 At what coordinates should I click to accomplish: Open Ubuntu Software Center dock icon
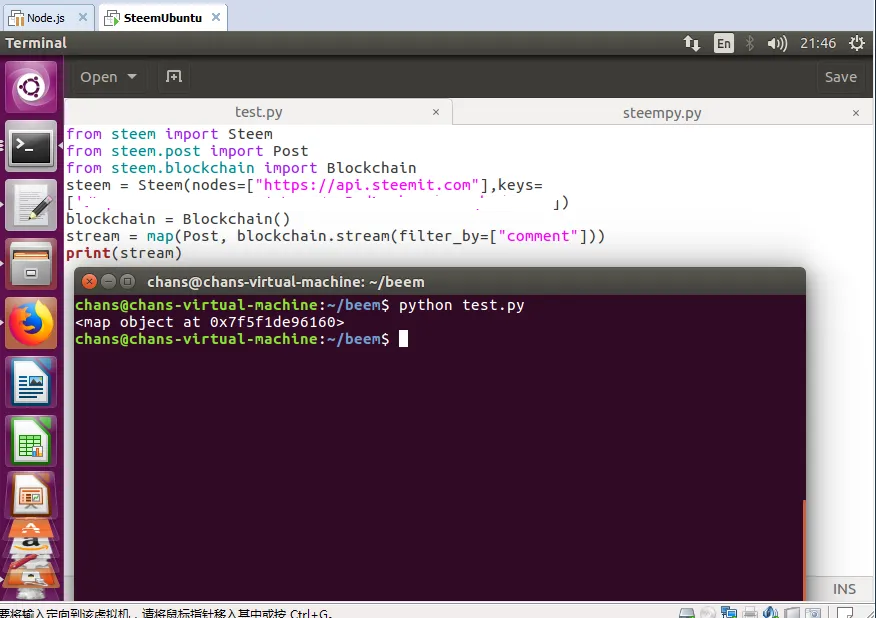(x=31, y=529)
